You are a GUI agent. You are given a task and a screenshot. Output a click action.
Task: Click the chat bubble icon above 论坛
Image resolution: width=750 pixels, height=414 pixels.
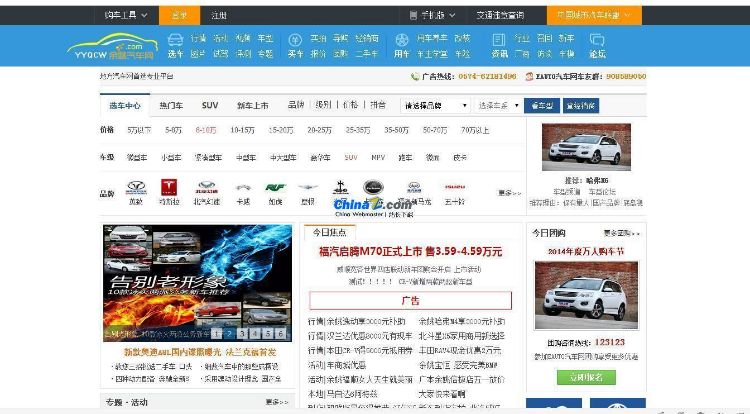[x=597, y=39]
